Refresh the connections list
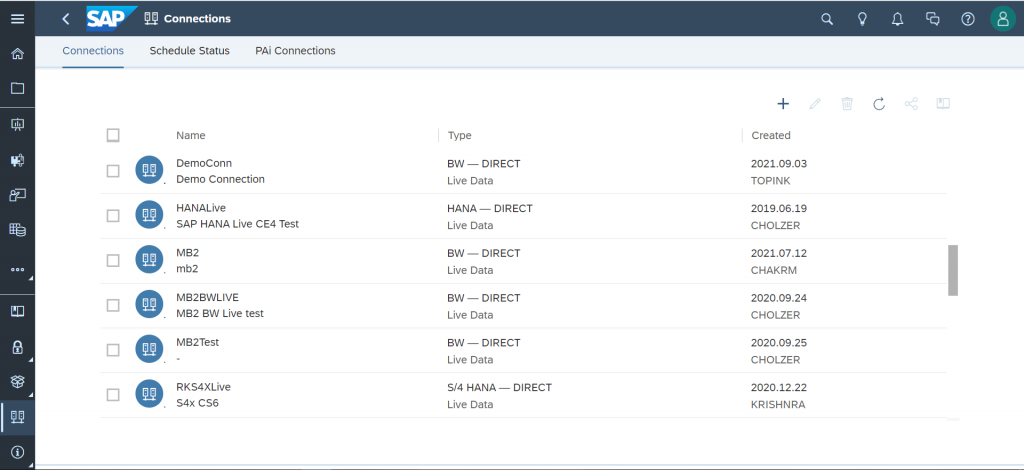1024x470 pixels. tap(879, 103)
